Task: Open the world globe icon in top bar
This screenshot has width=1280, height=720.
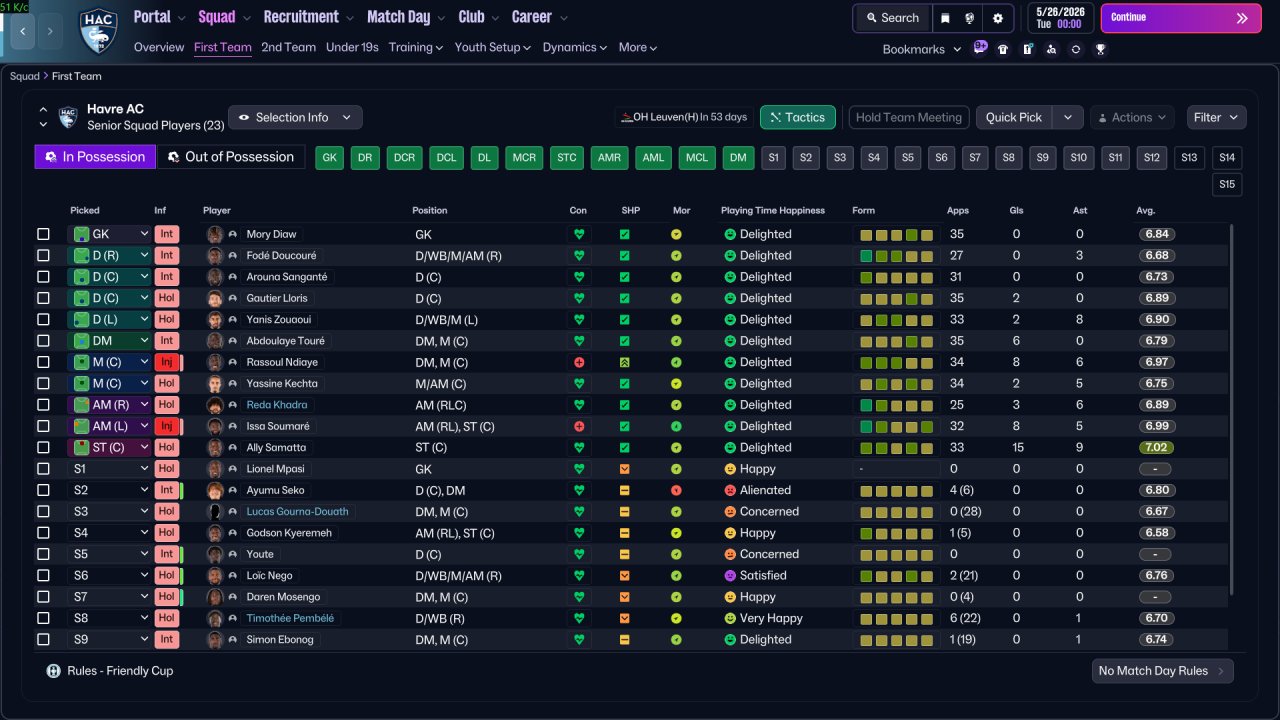Action: click(970, 18)
